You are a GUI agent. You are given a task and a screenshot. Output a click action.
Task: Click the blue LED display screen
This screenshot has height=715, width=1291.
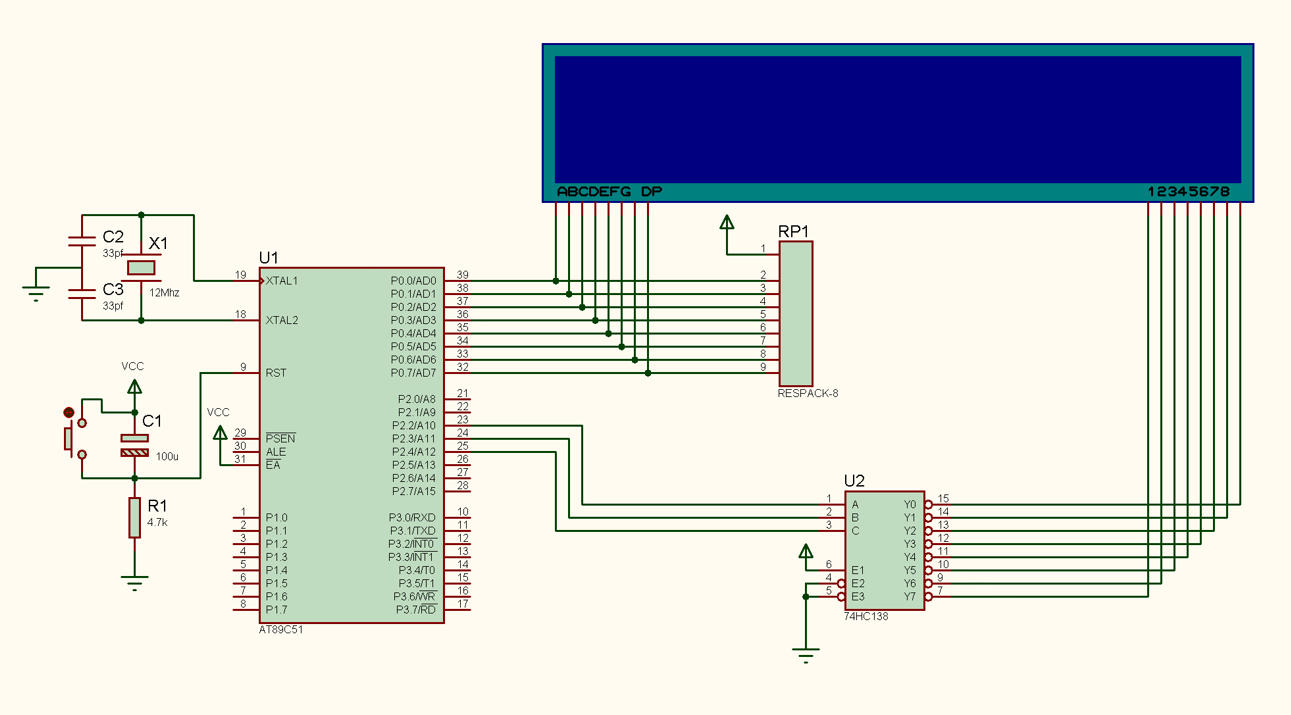pyautogui.click(x=898, y=118)
